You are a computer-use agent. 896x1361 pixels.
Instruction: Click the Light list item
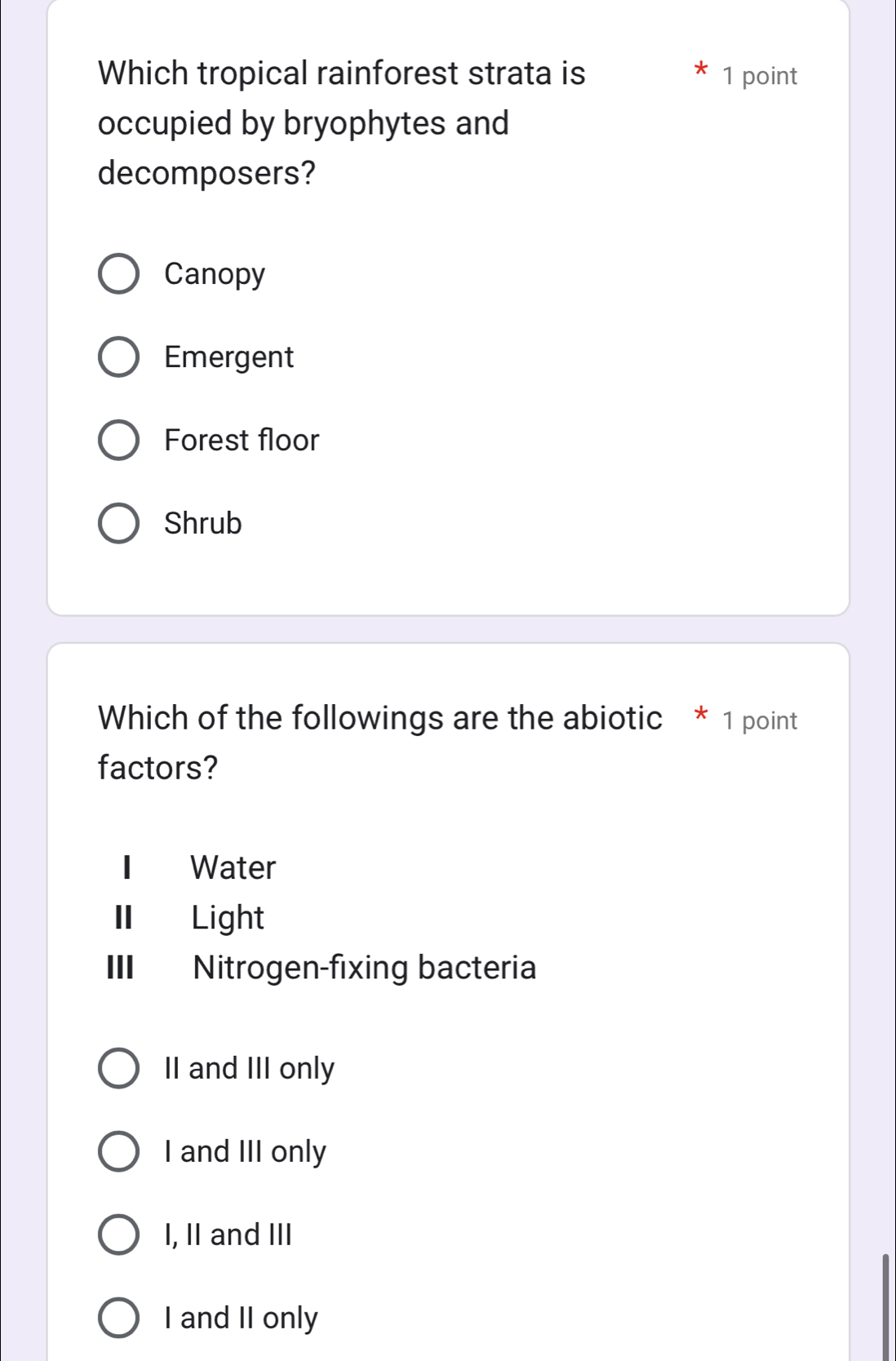[227, 918]
